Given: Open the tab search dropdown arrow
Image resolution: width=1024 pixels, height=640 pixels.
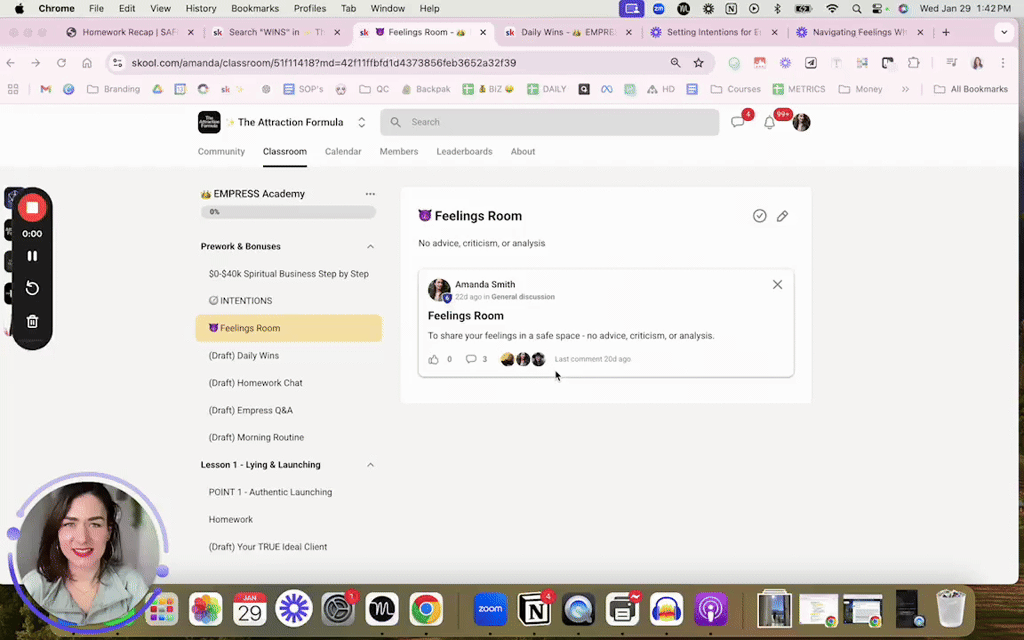Looking at the screenshot, I should (1004, 32).
